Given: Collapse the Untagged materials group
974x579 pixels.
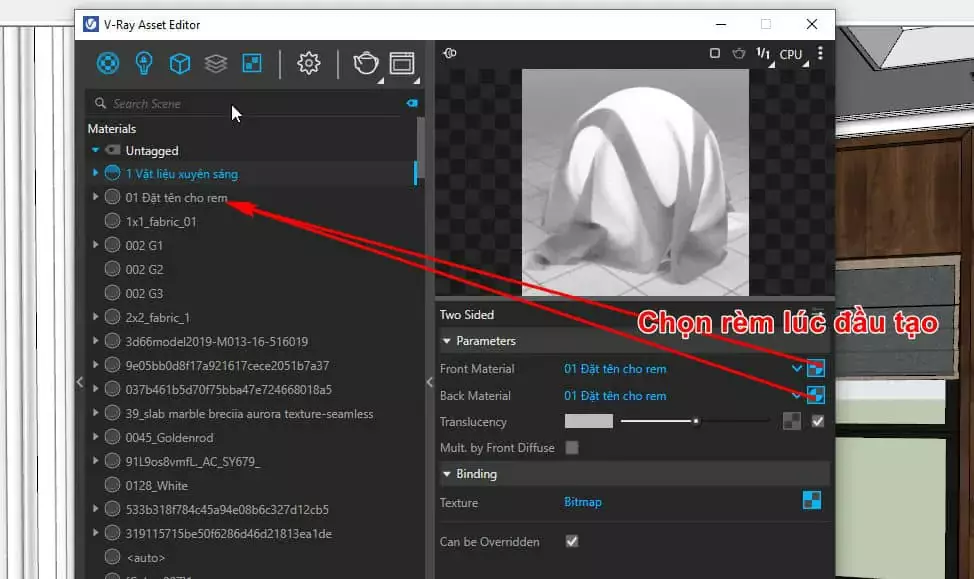Looking at the screenshot, I should tap(97, 150).
